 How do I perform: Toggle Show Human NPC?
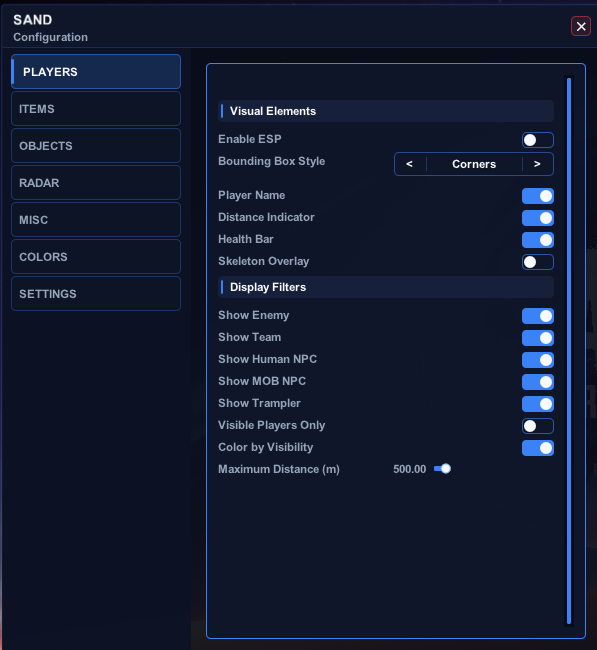pos(537,360)
